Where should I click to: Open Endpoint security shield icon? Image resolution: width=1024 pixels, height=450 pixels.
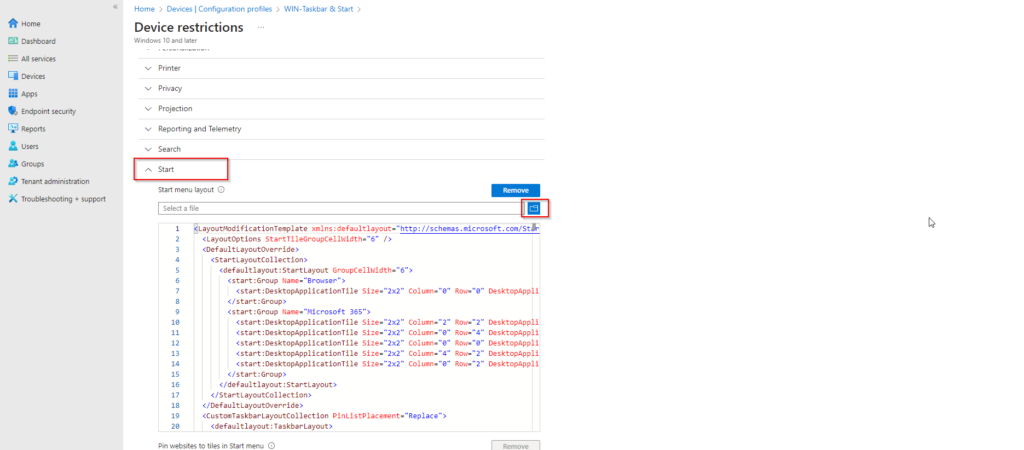coord(13,112)
